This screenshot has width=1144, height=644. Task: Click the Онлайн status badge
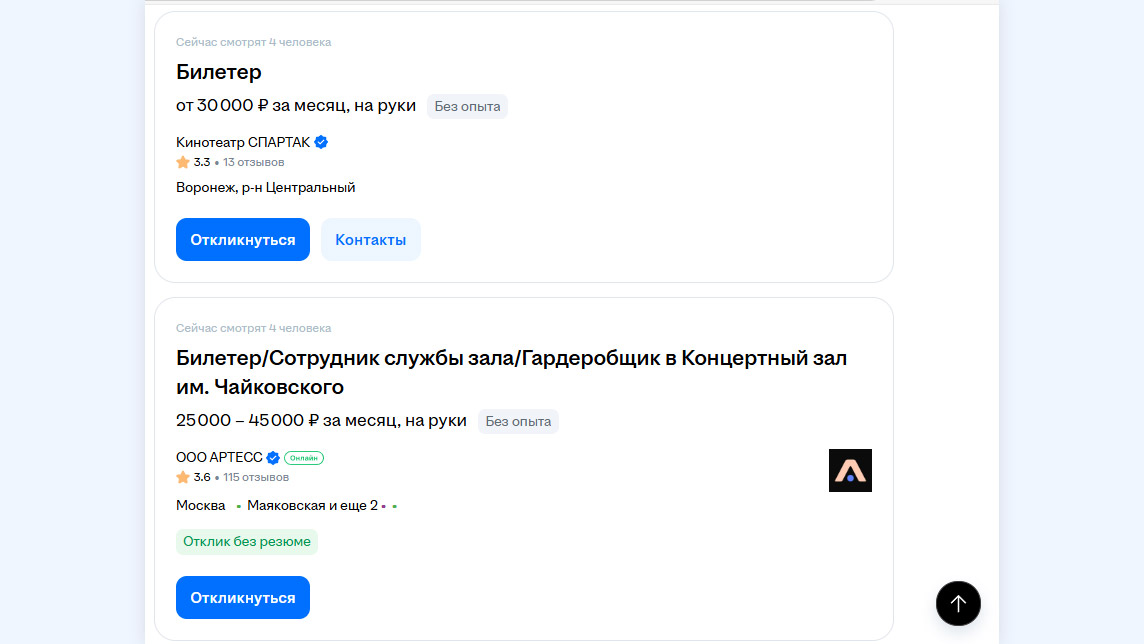point(304,458)
